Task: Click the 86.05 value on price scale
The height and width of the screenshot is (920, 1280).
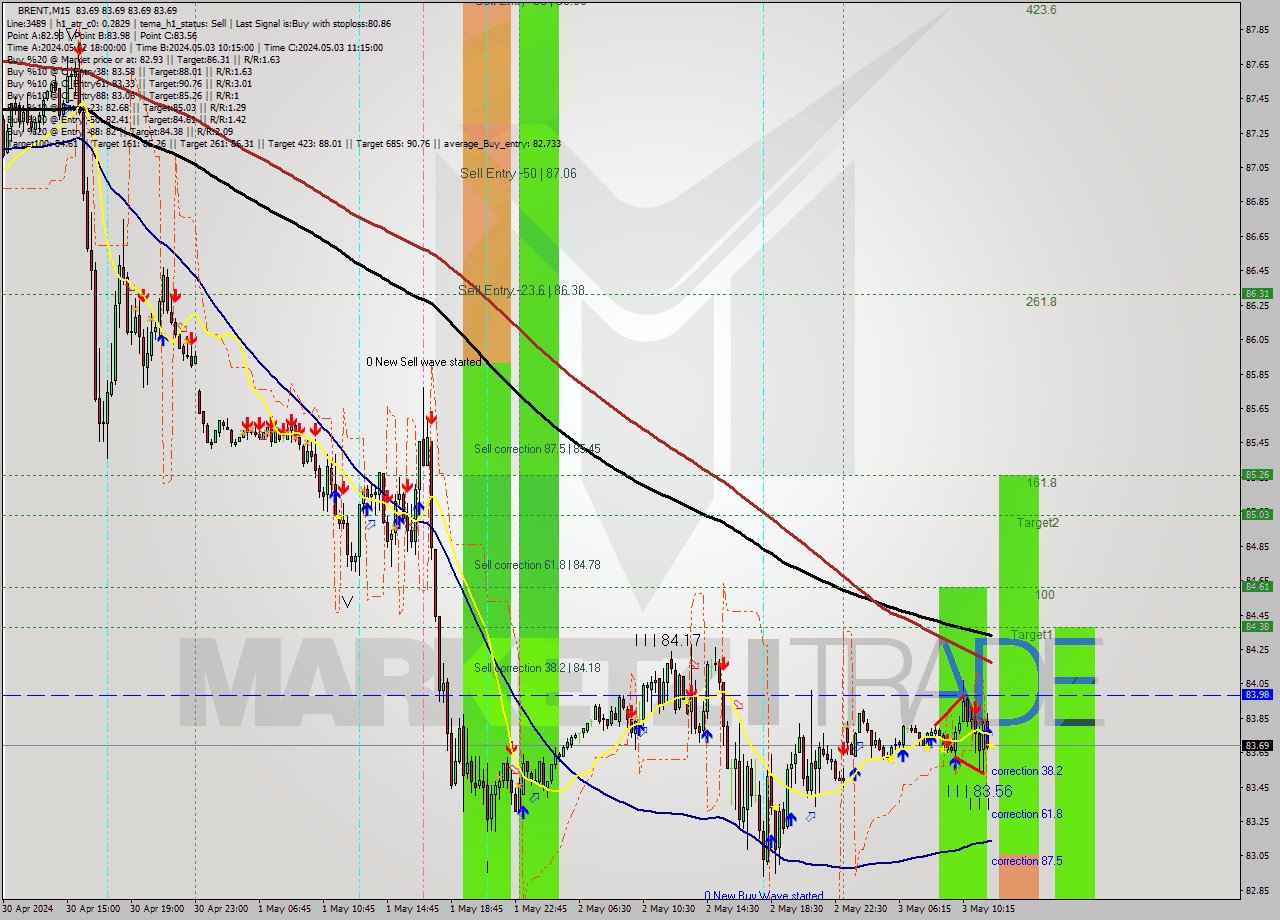Action: (x=1258, y=340)
